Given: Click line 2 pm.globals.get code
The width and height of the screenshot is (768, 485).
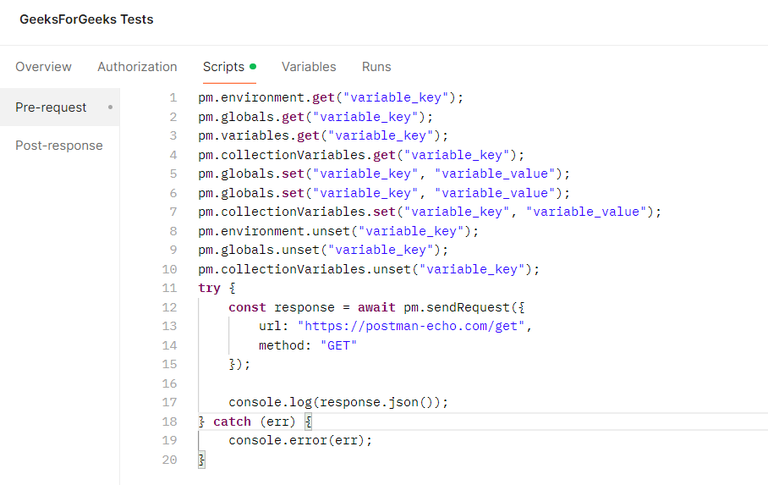Looking at the screenshot, I should 315,117.
